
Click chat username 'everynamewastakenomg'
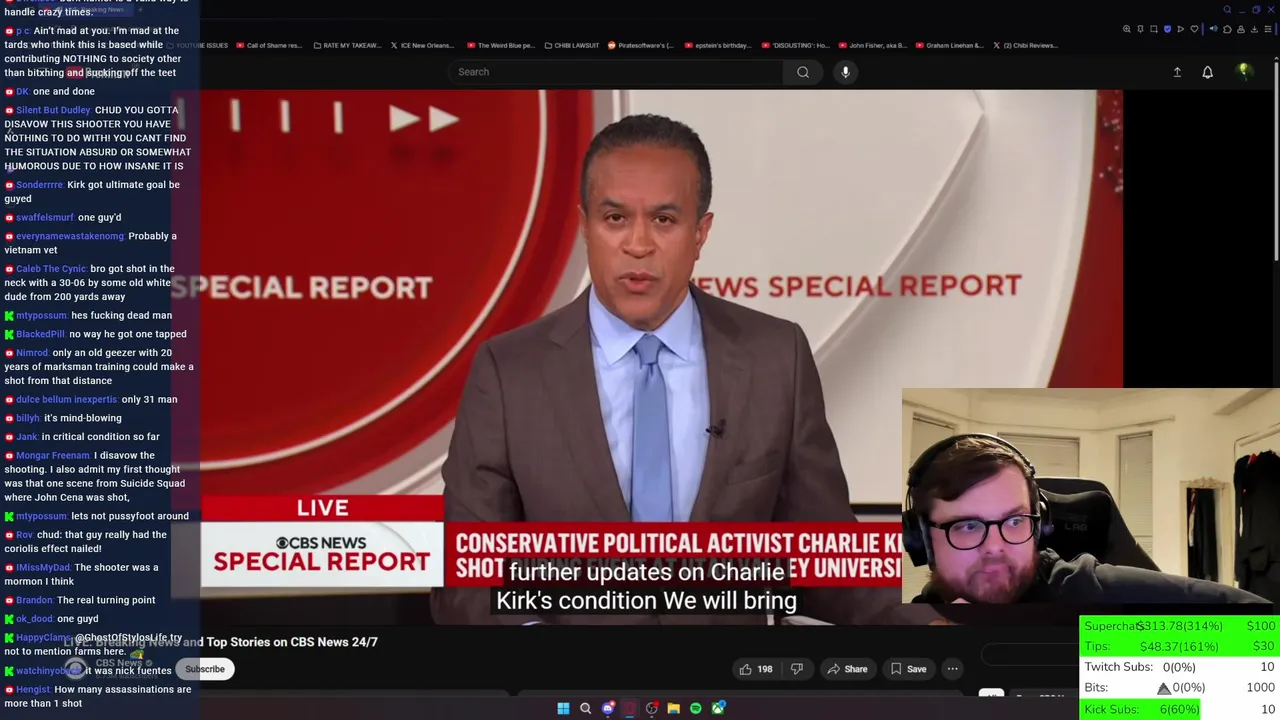[x=69, y=236]
